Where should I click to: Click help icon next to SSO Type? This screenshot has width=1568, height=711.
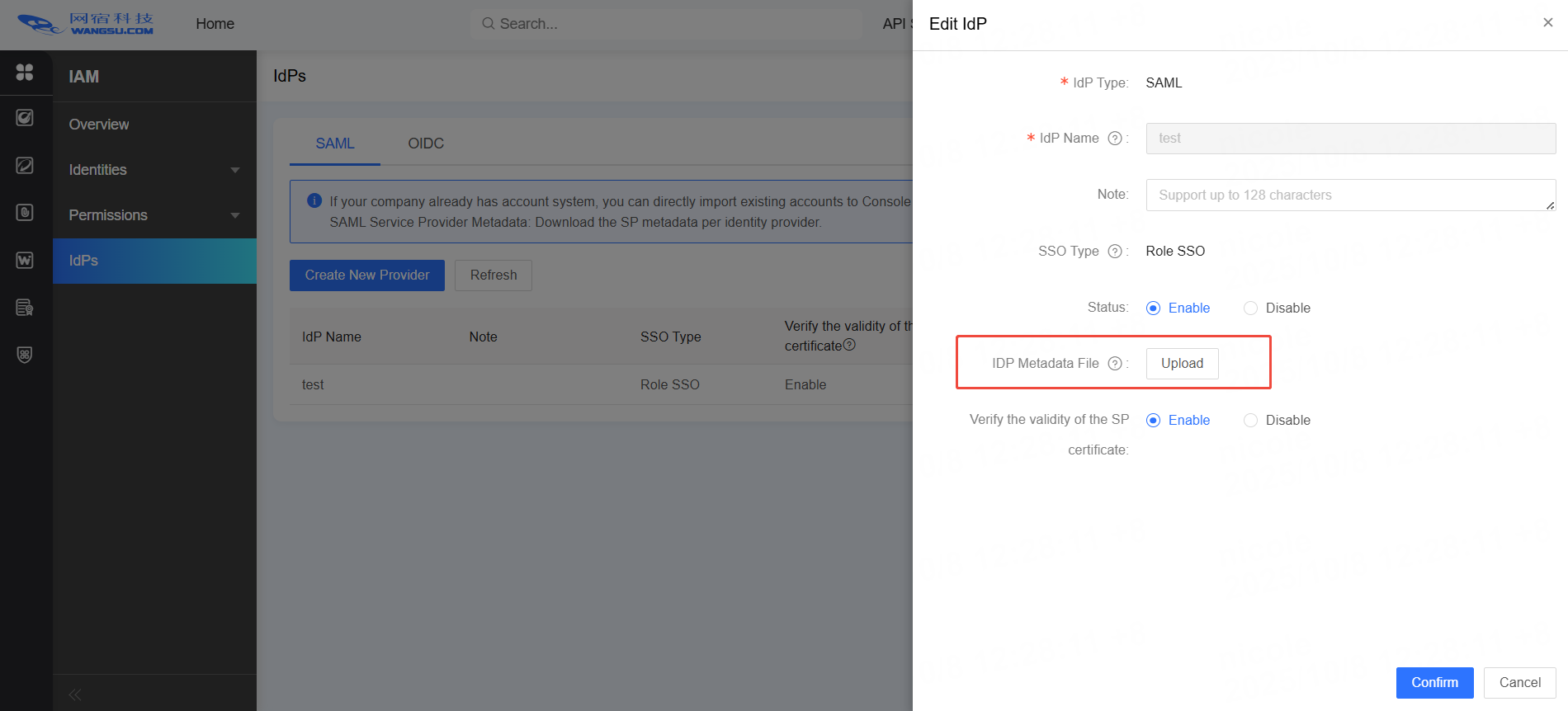point(1115,252)
